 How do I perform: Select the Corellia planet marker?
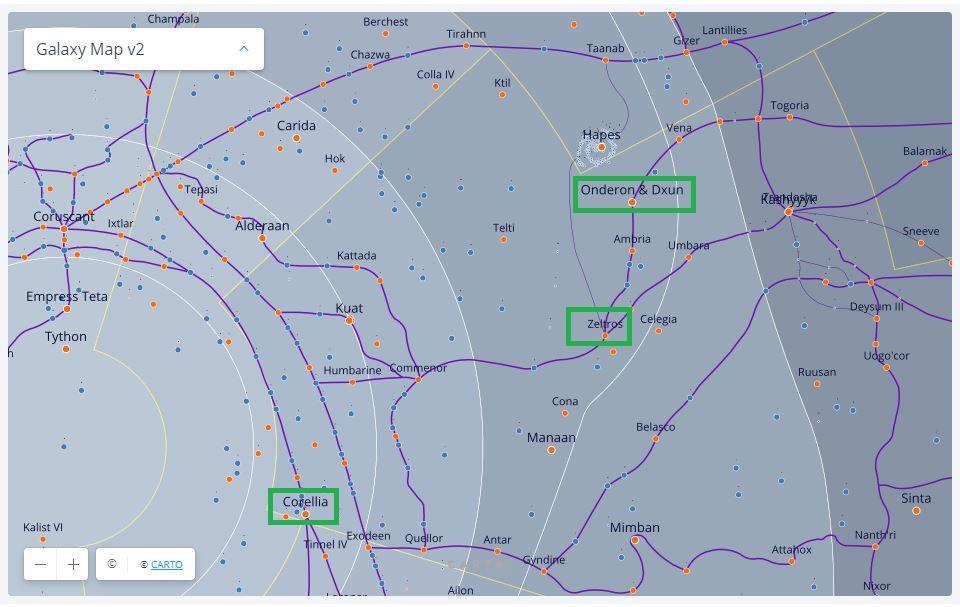coord(306,515)
